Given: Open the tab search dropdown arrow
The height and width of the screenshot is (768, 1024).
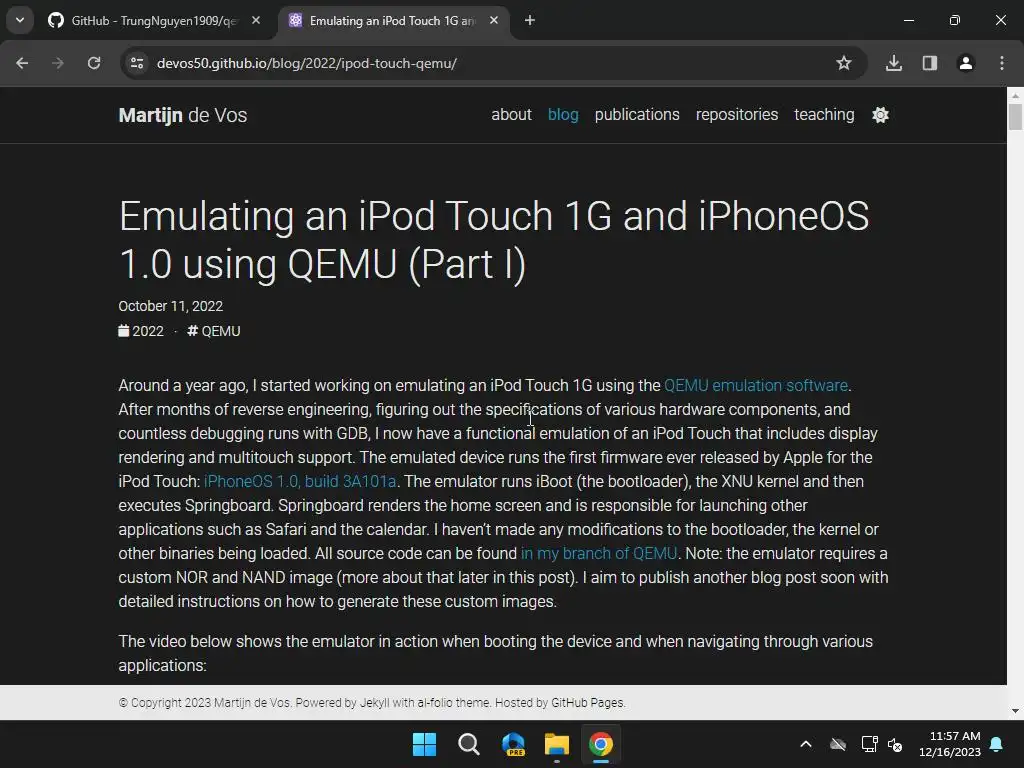Looking at the screenshot, I should tap(20, 20).
